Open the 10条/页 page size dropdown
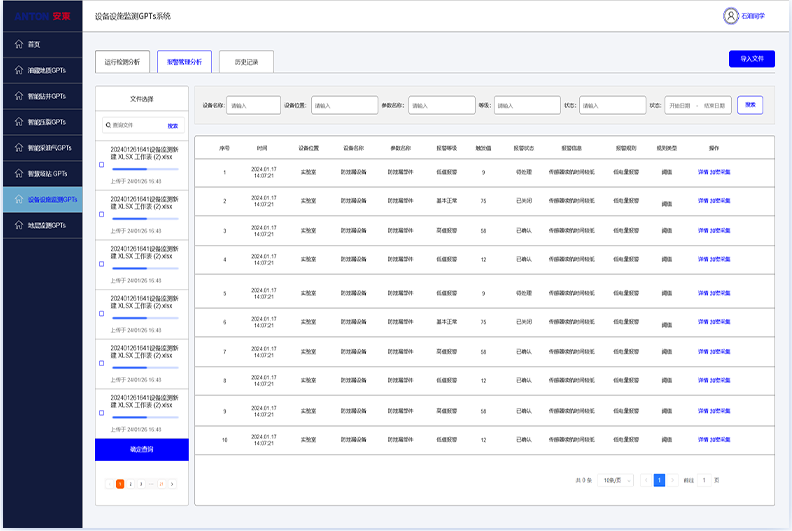 coord(615,480)
